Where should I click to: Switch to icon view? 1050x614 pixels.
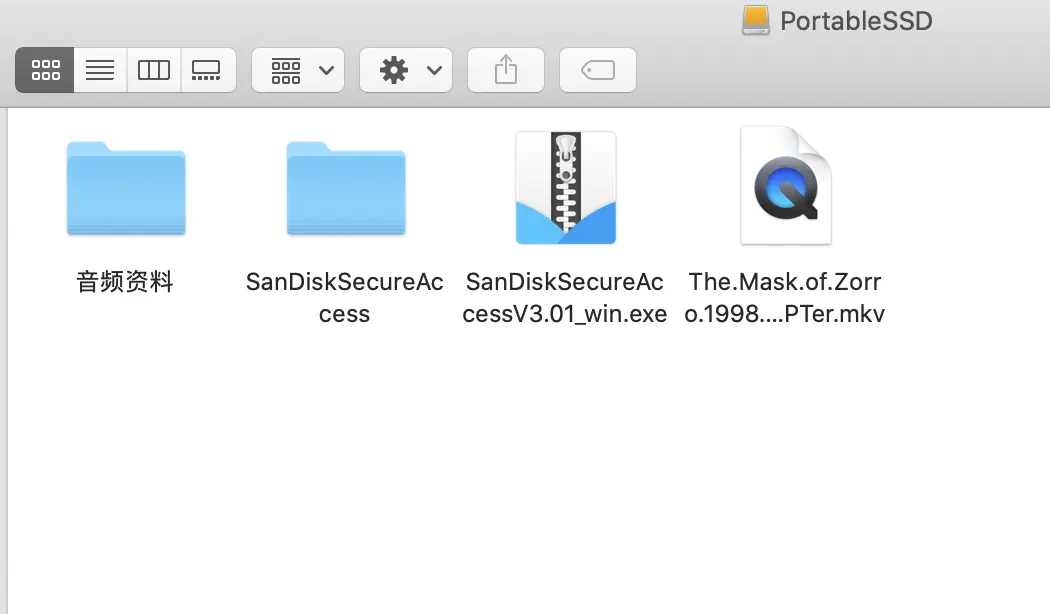[45, 70]
